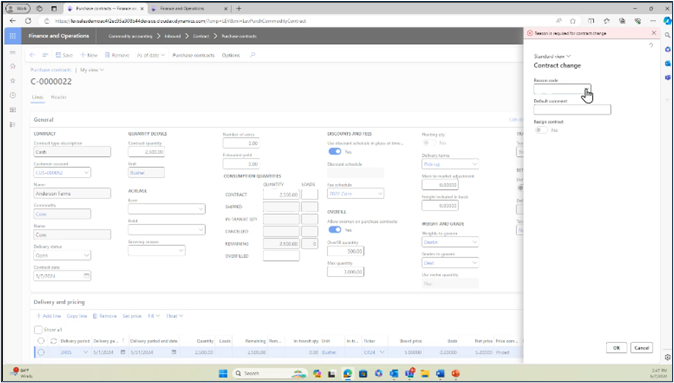Screen dimensions: 674x383
Task: Refresh the browser page
Action: [x=28, y=21]
